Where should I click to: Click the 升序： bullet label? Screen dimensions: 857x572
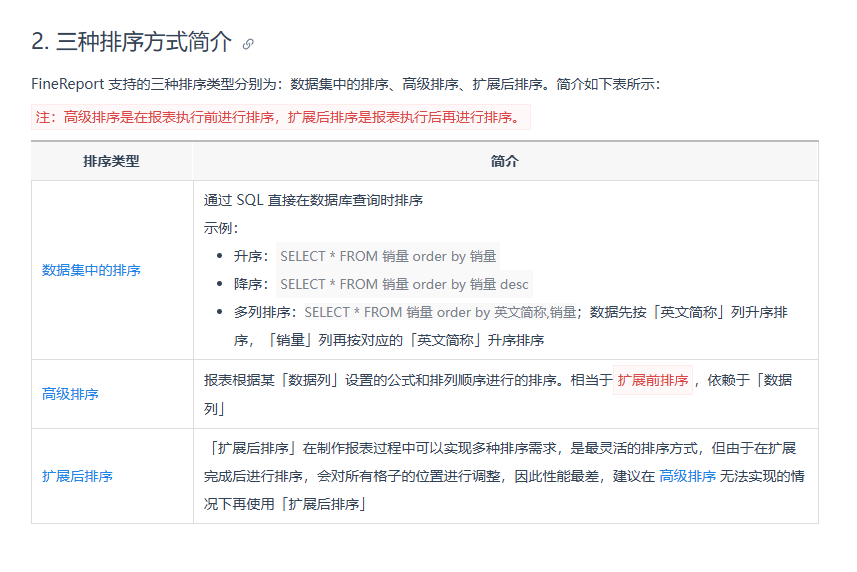point(251,256)
